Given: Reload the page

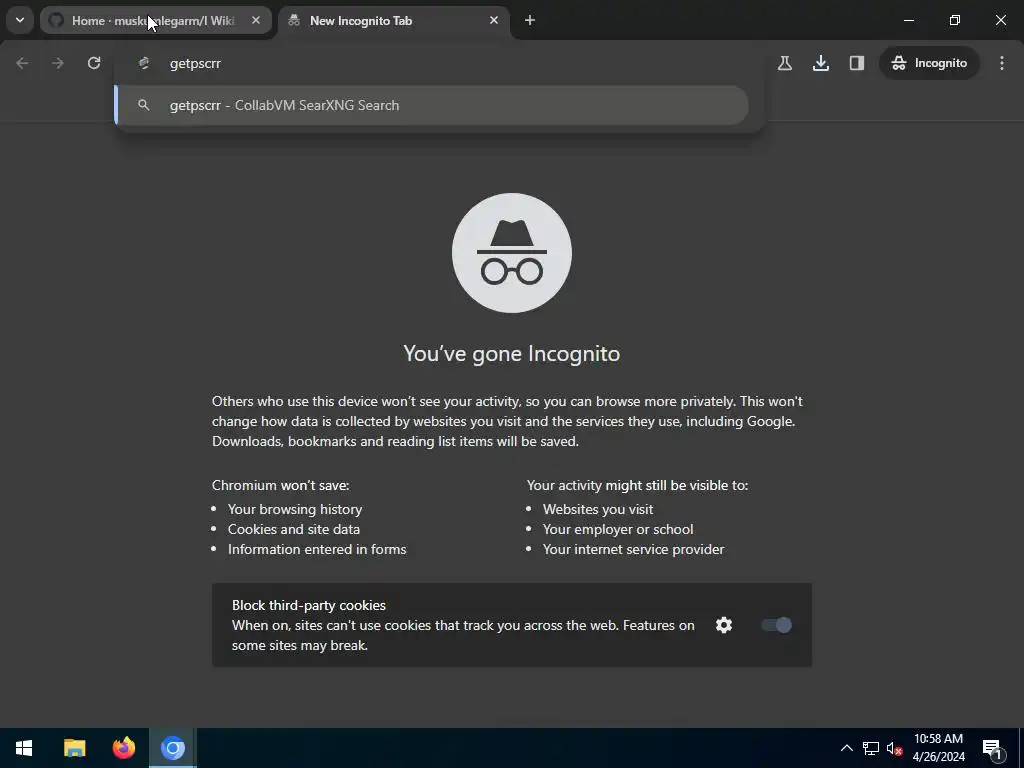Looking at the screenshot, I should [x=94, y=63].
